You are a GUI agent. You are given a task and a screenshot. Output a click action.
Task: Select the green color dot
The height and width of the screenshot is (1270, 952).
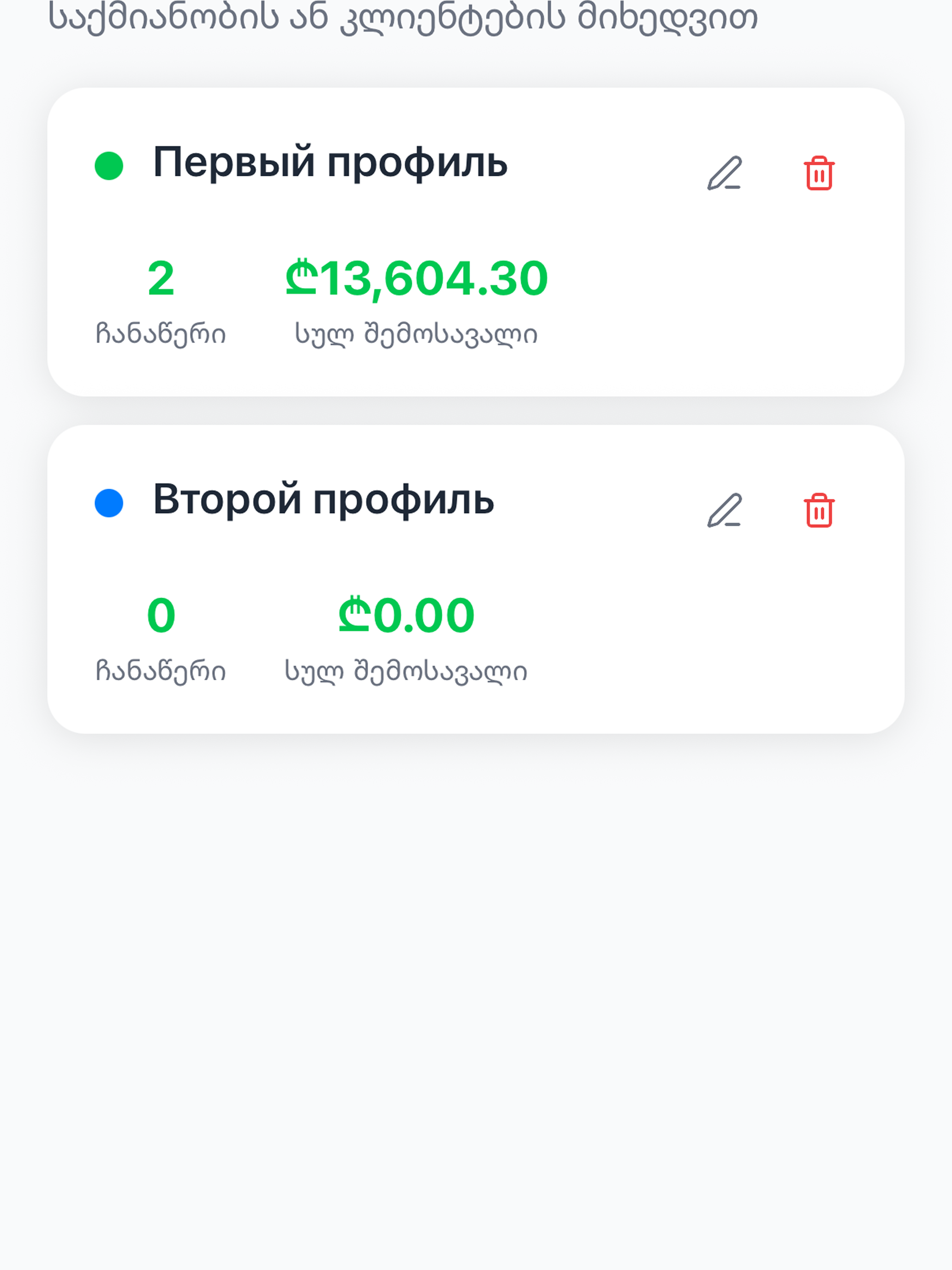tap(109, 166)
